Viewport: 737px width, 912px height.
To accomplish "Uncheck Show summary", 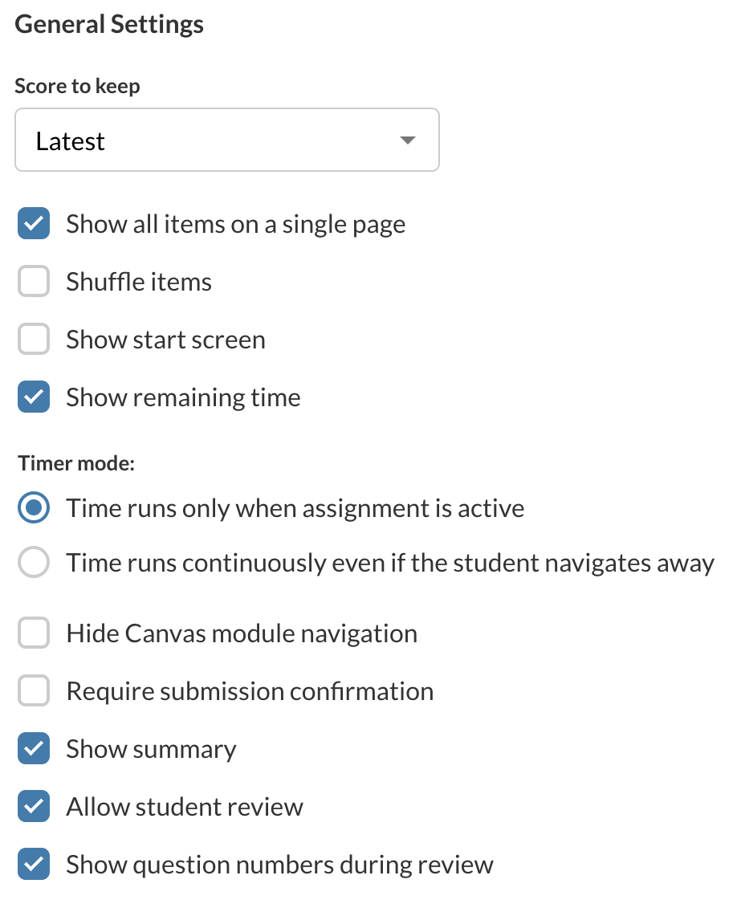I will coord(33,748).
